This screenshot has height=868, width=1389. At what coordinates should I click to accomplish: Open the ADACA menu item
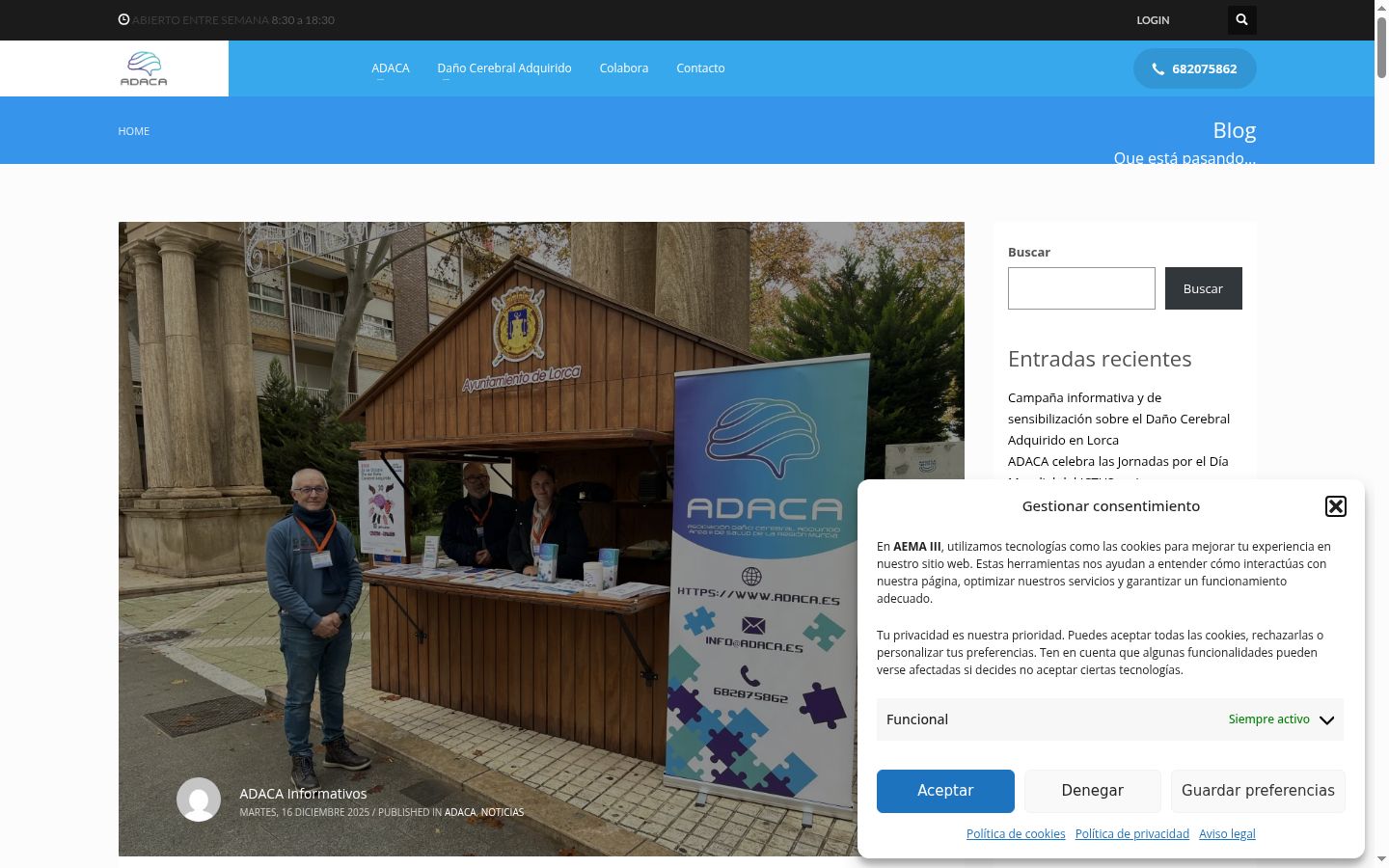pyautogui.click(x=391, y=68)
